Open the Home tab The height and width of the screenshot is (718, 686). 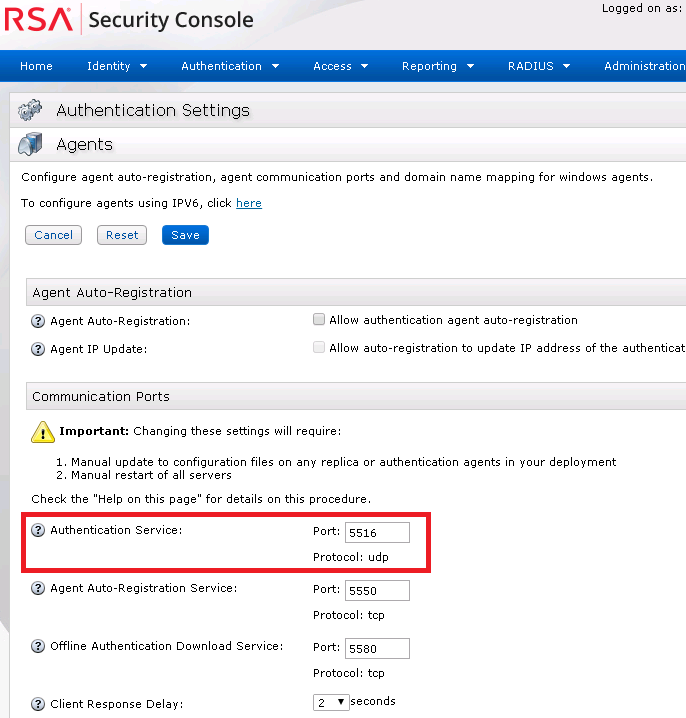[36, 66]
